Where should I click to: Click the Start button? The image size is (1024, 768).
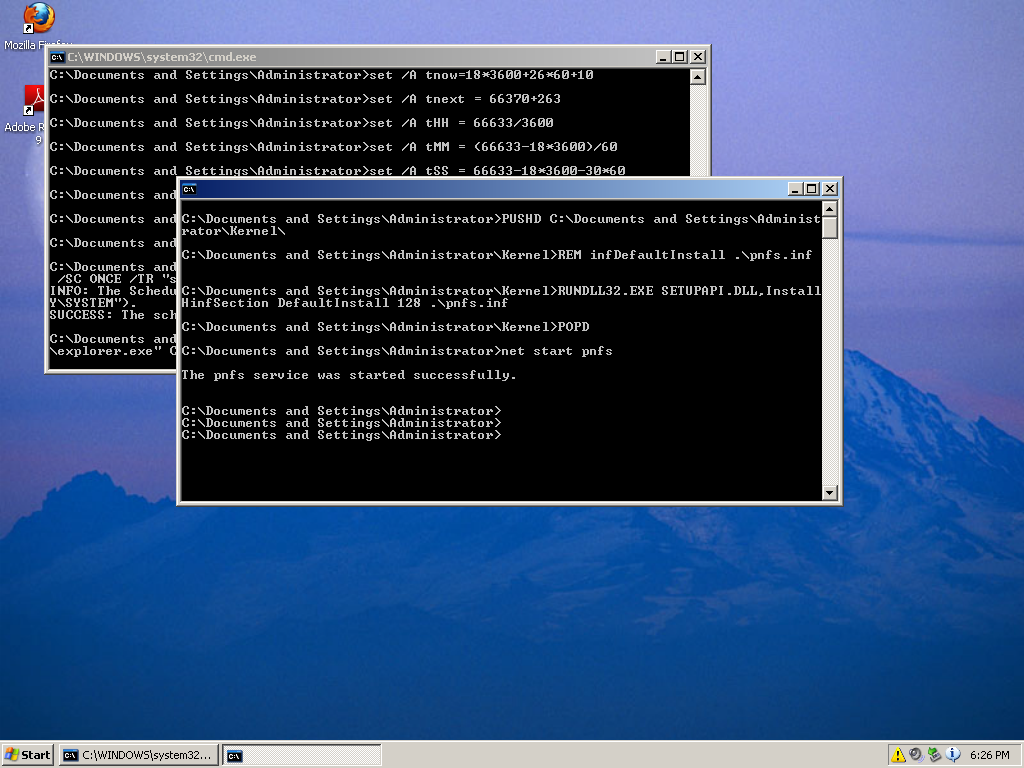pos(28,755)
